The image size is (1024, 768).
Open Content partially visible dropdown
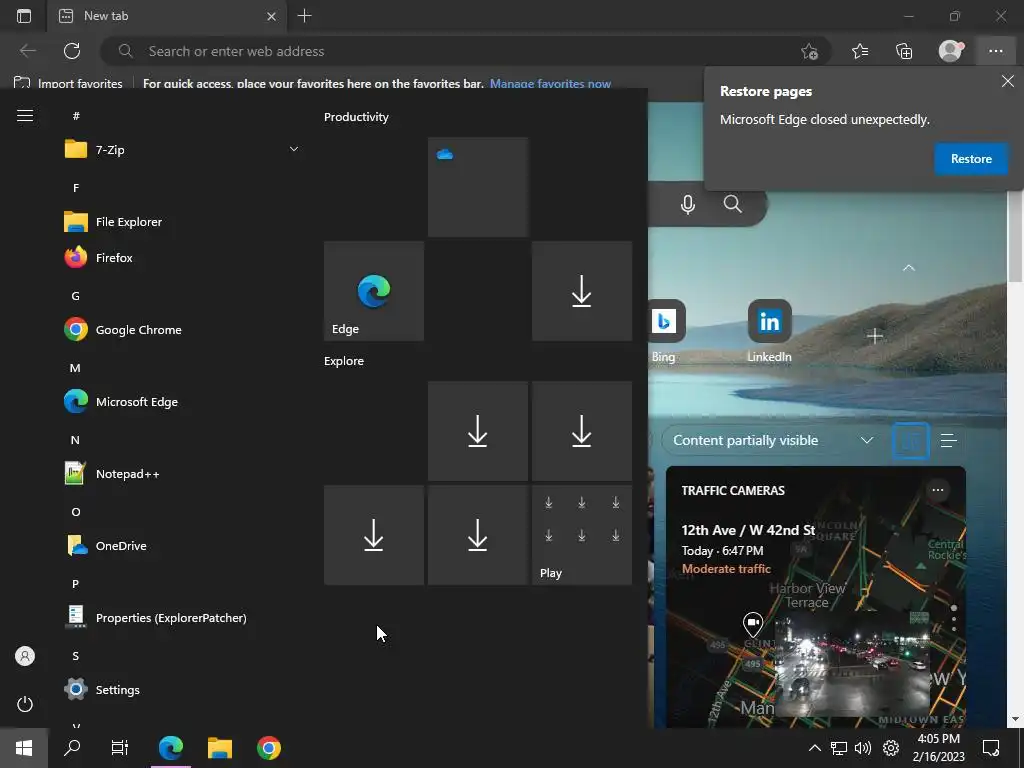[x=773, y=441]
